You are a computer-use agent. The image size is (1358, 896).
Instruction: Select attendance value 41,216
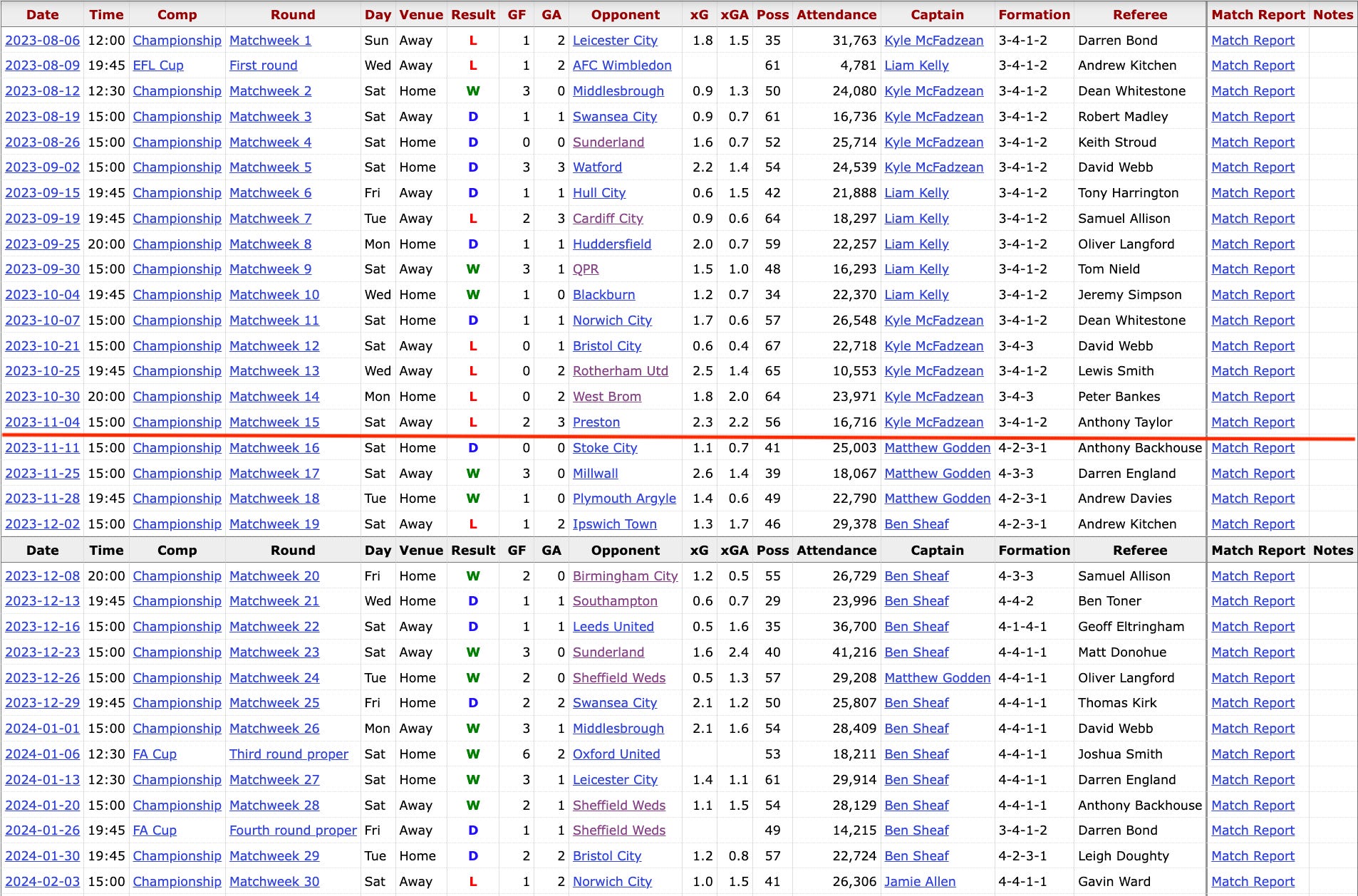[x=854, y=652]
